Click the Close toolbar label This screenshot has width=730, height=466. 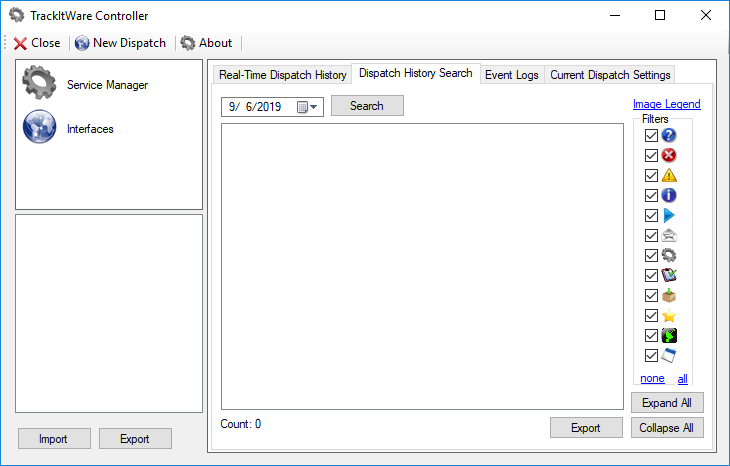click(46, 43)
